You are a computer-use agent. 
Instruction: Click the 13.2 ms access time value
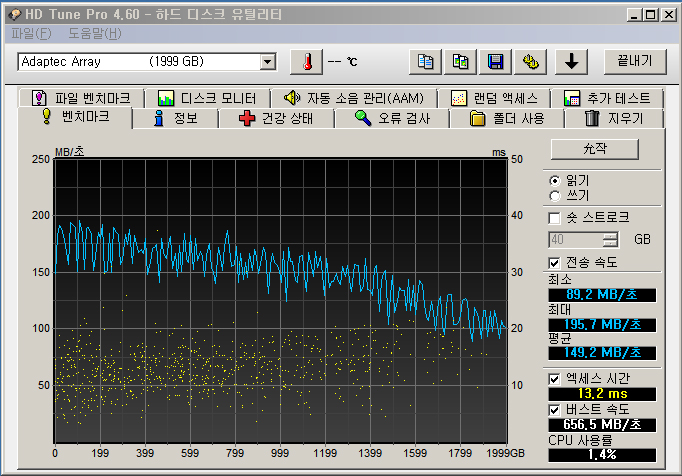pyautogui.click(x=602, y=394)
